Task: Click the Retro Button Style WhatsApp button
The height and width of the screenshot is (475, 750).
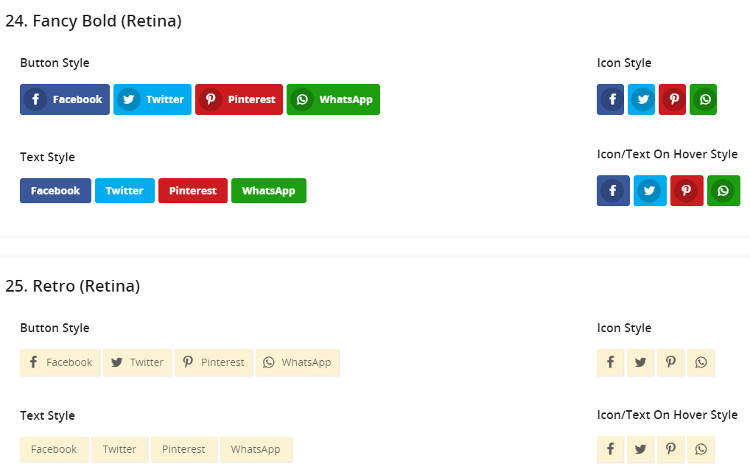Action: (298, 363)
